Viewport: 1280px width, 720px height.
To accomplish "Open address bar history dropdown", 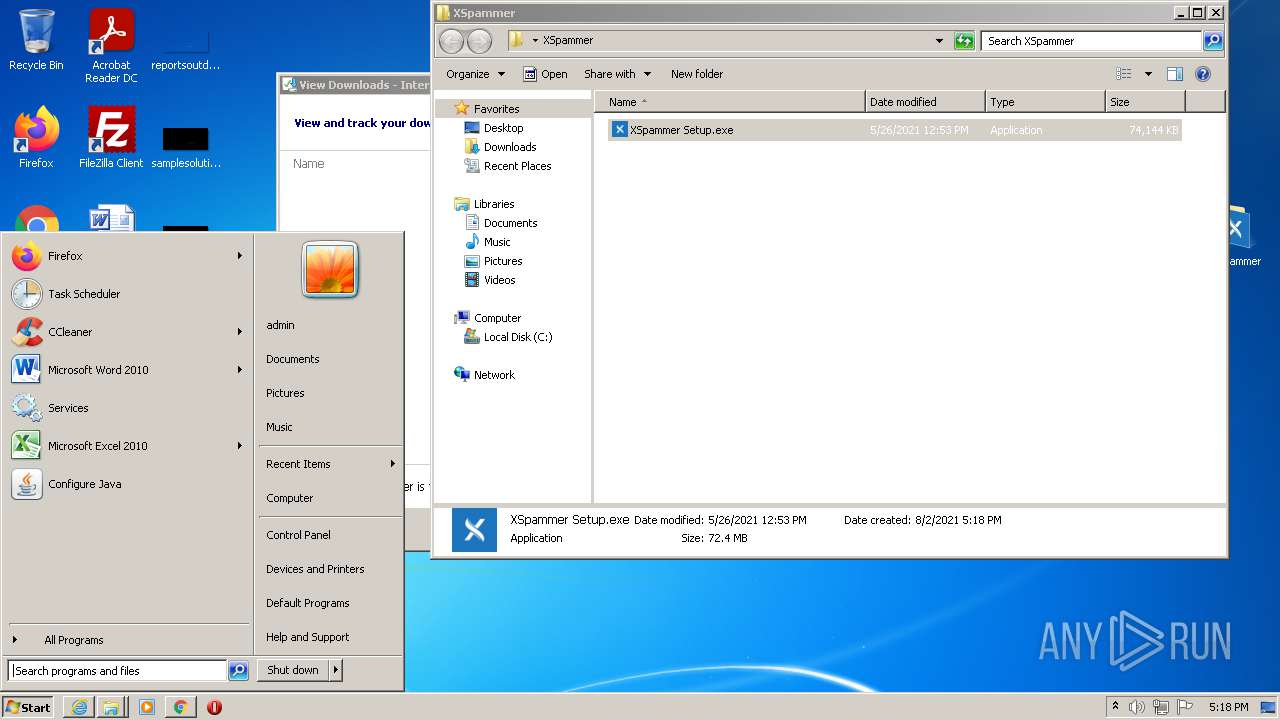I will click(939, 41).
